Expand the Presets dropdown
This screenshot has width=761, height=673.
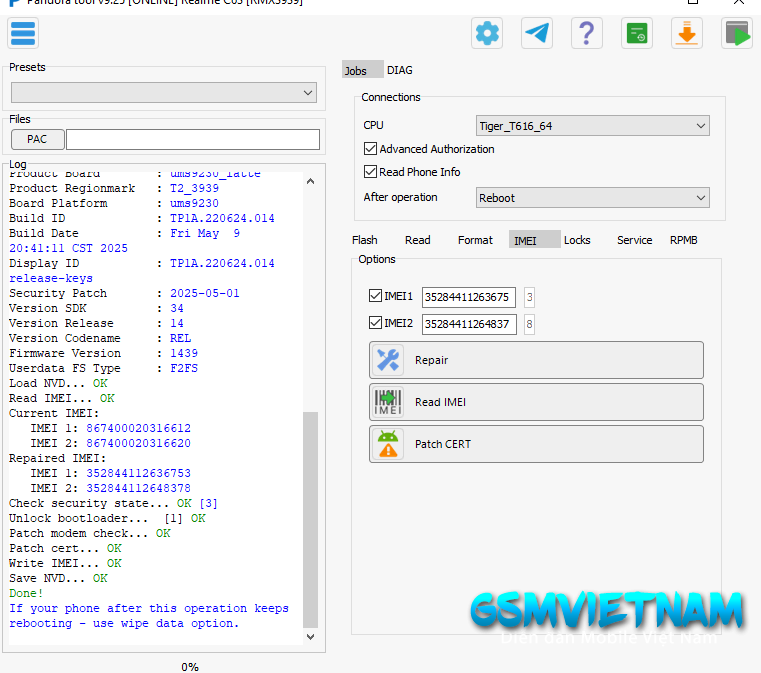point(164,93)
